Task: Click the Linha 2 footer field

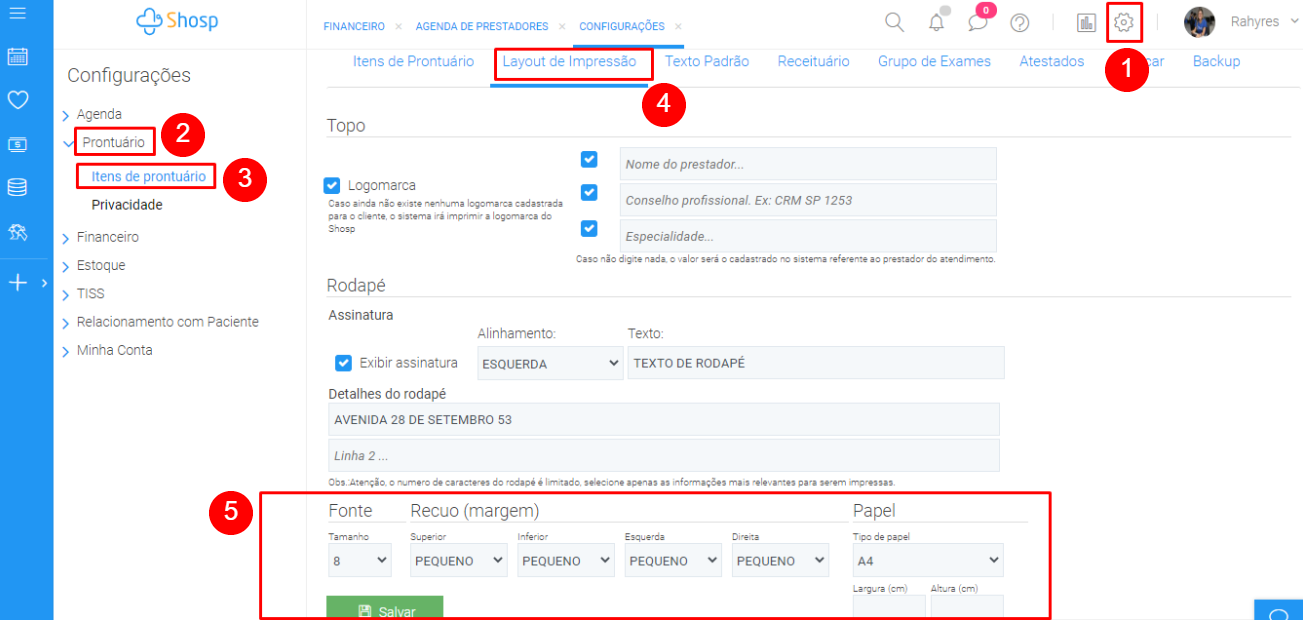Action: 664,455
